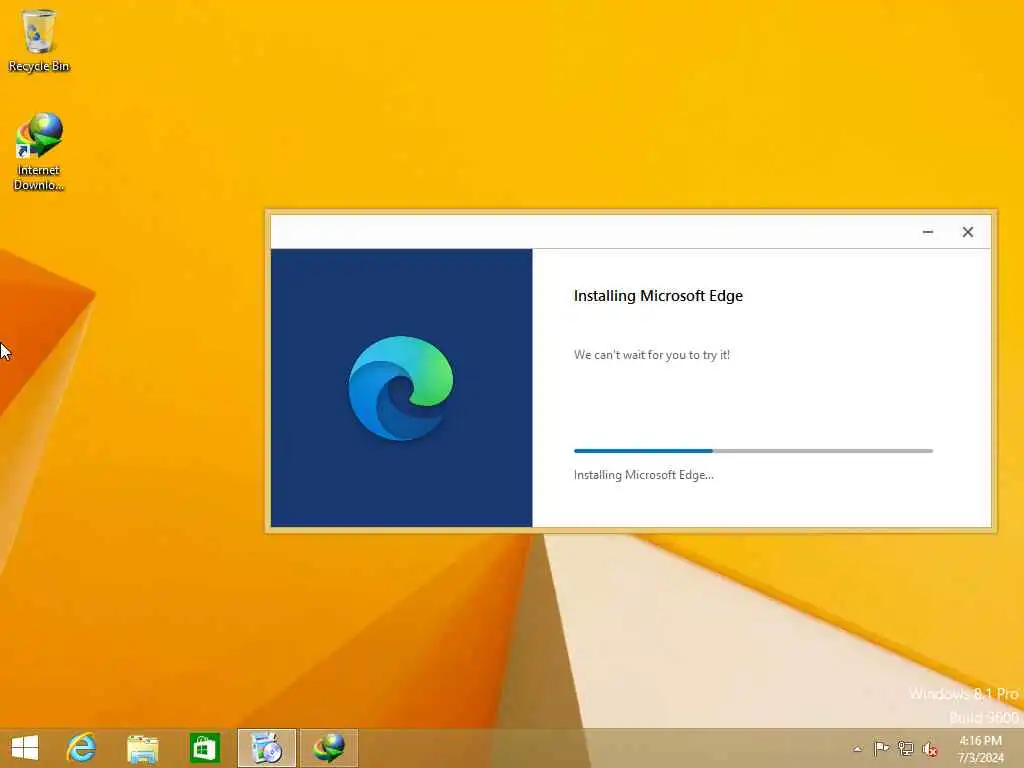Open the Action Center flag icon
Image resolution: width=1024 pixels, height=768 pixels.
881,748
